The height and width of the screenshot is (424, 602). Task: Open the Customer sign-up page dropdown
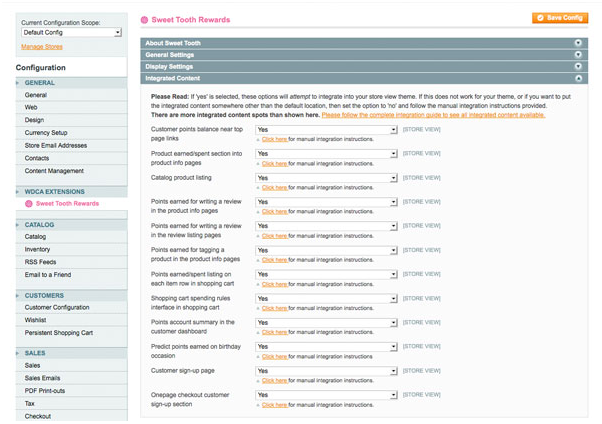[x=326, y=371]
